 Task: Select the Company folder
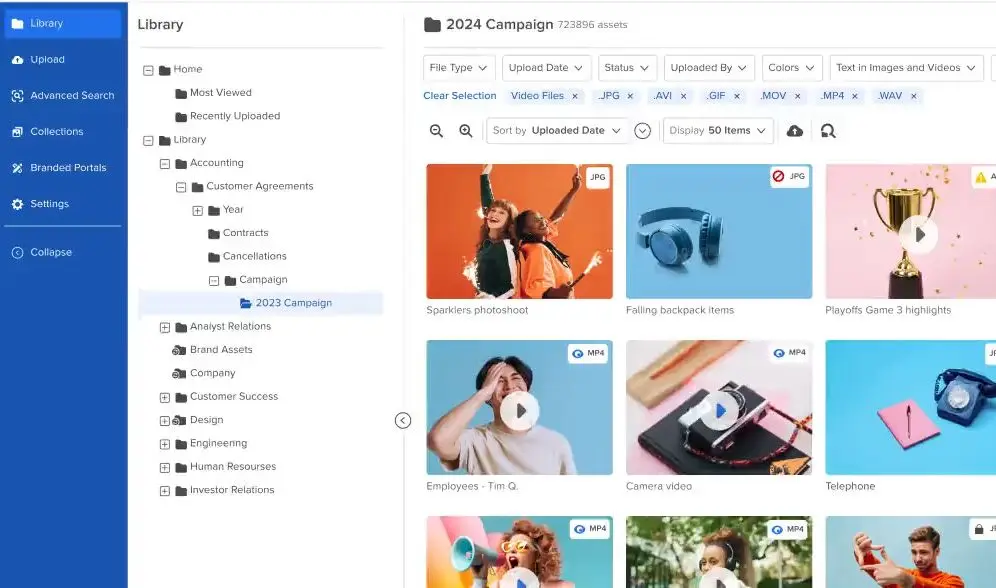tap(212, 373)
